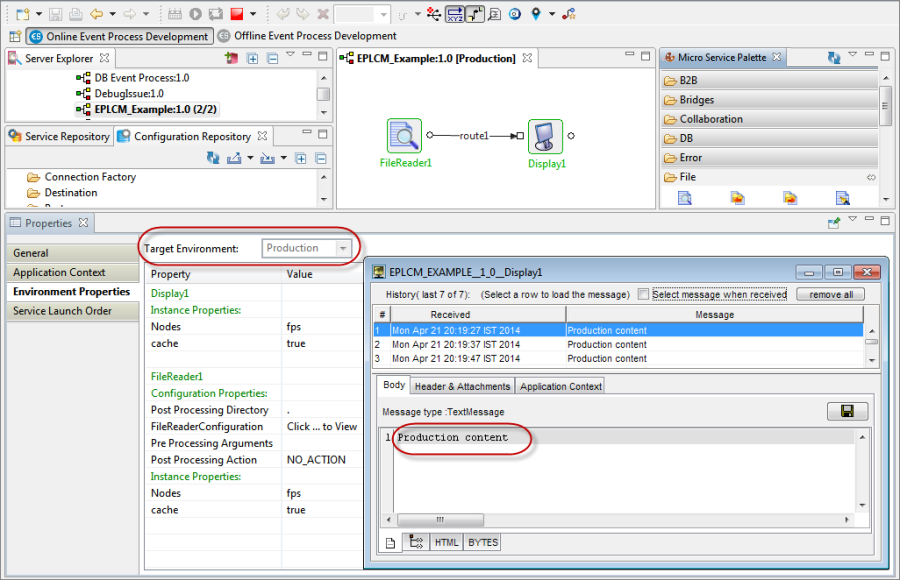The image size is (900, 580).
Task: Click the HTML view button
Action: tap(446, 542)
